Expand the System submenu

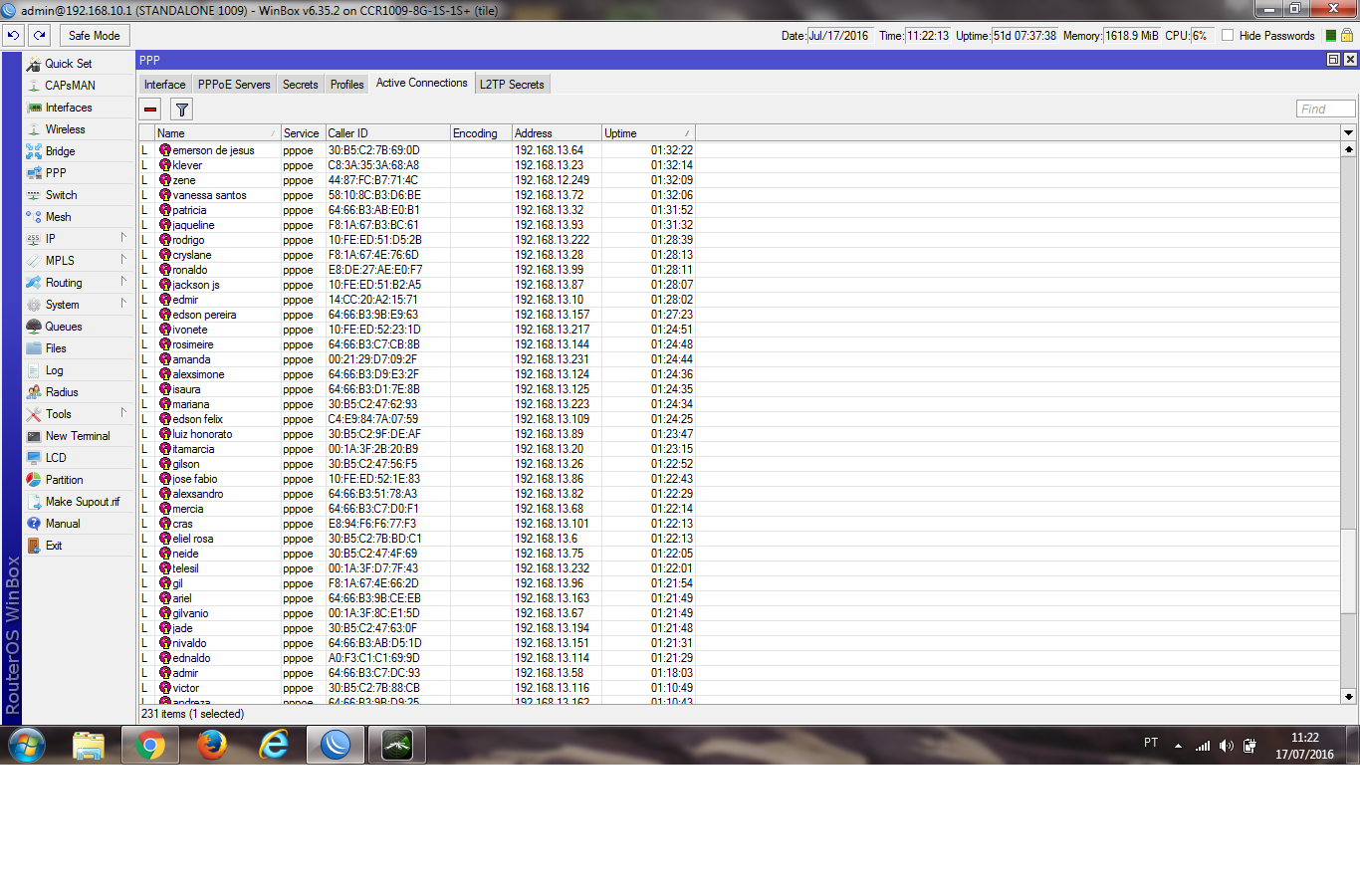123,304
